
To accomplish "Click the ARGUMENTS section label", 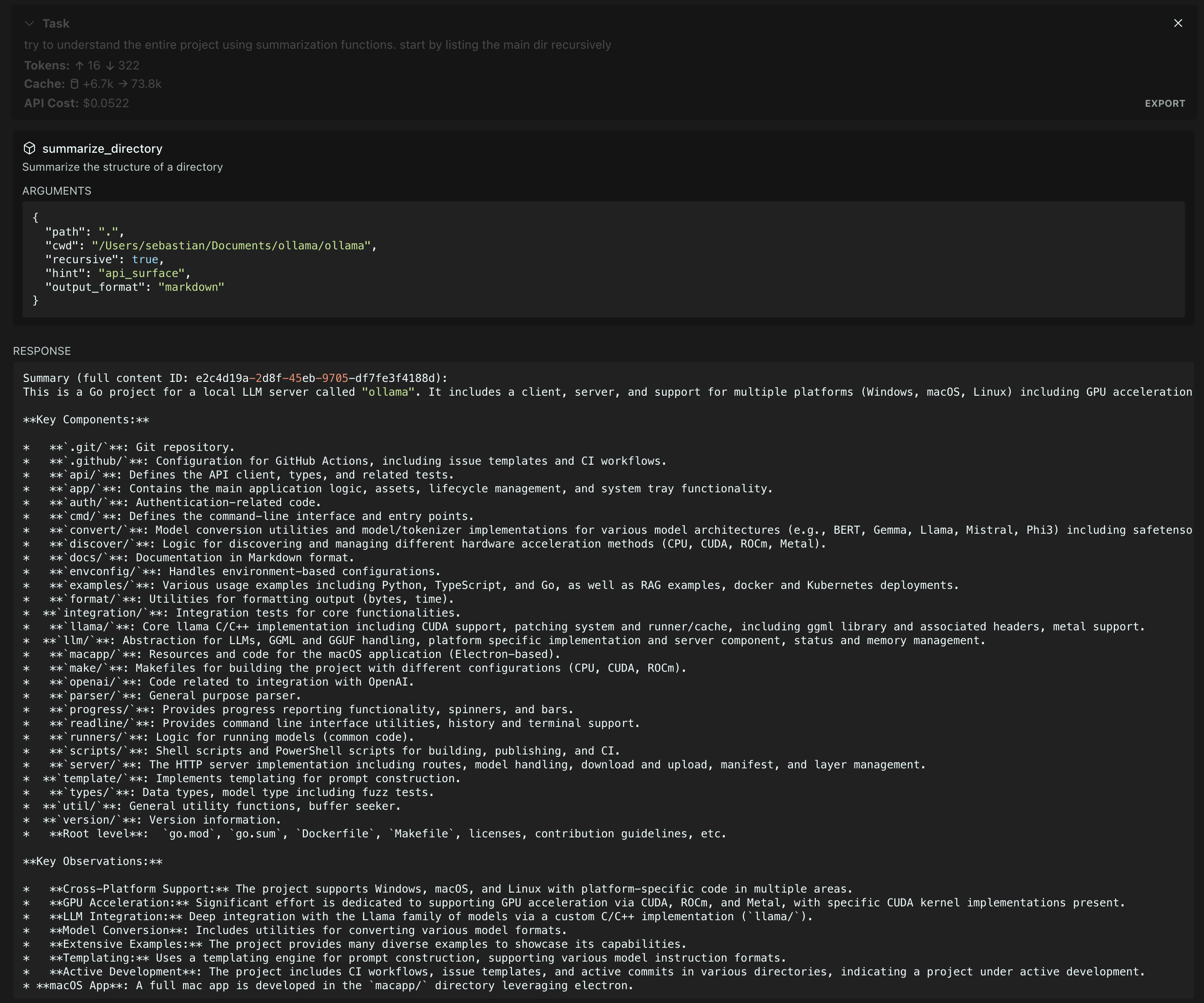I will [x=56, y=191].
